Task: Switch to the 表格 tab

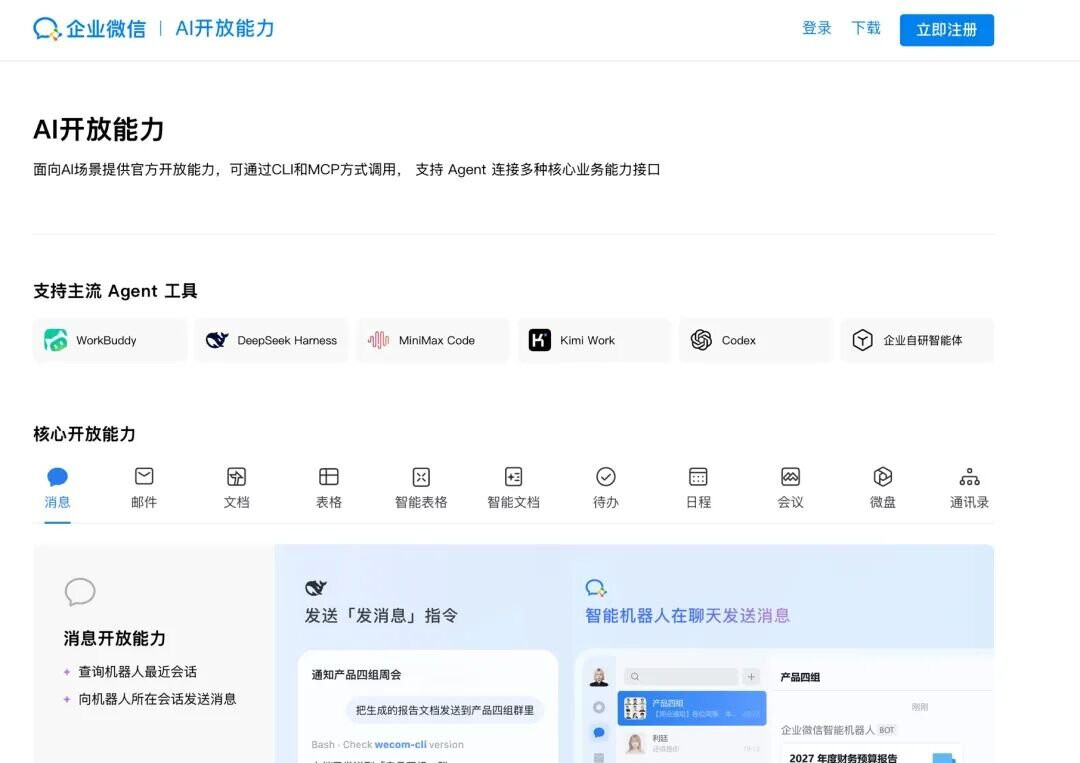Action: click(x=329, y=502)
